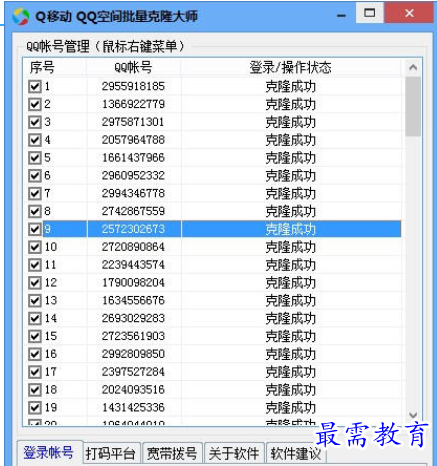The width and height of the screenshot is (437, 466).
Task: Select account 1790098204
Action: pyautogui.click(x=133, y=283)
